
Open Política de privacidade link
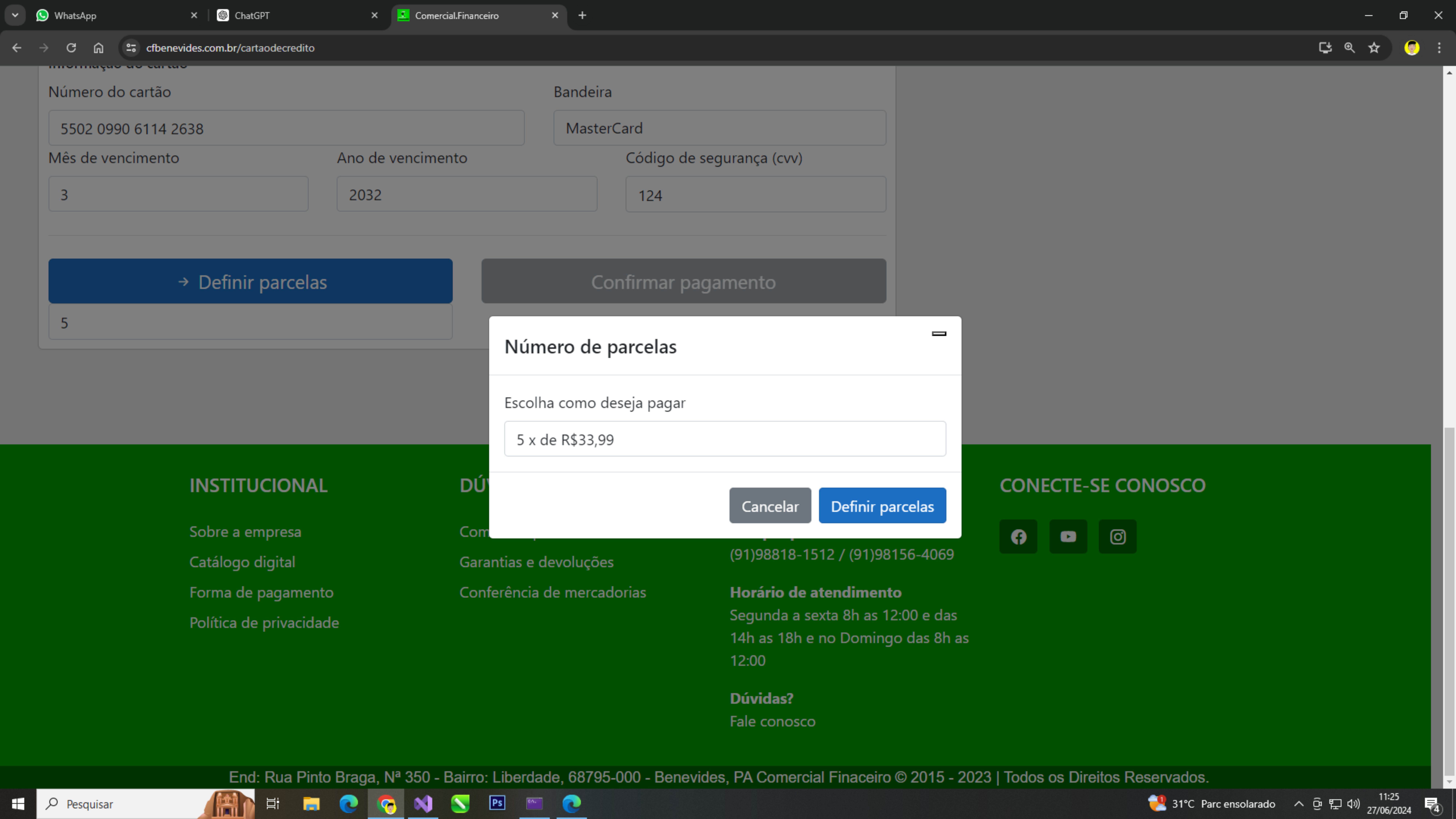click(x=264, y=623)
